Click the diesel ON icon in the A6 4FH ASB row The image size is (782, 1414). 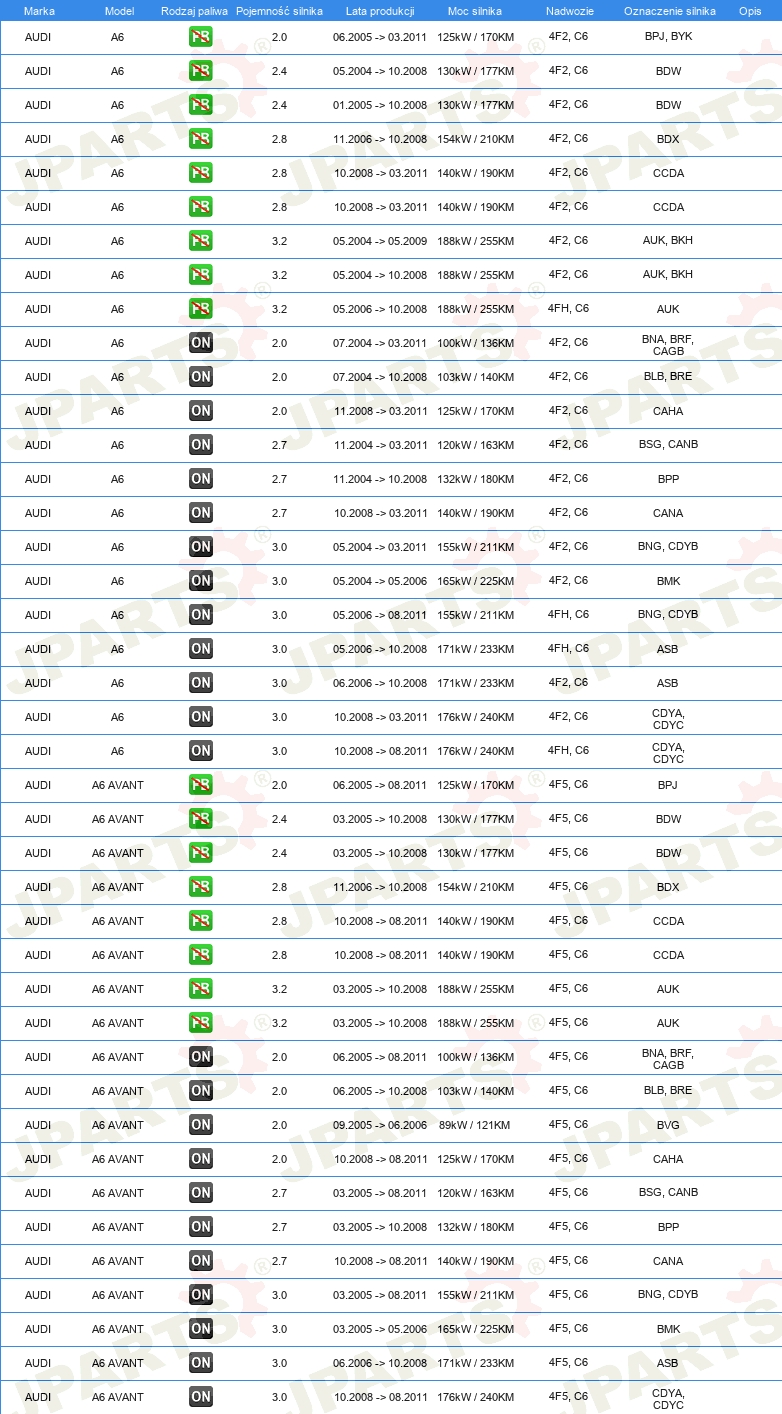click(x=201, y=649)
